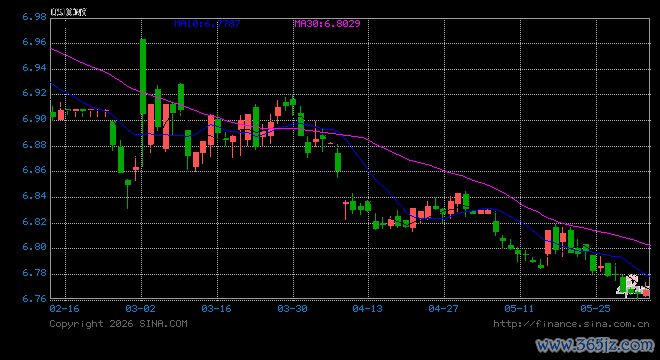Click the 04-27 date label
The height and width of the screenshot is (360, 660).
click(443, 309)
